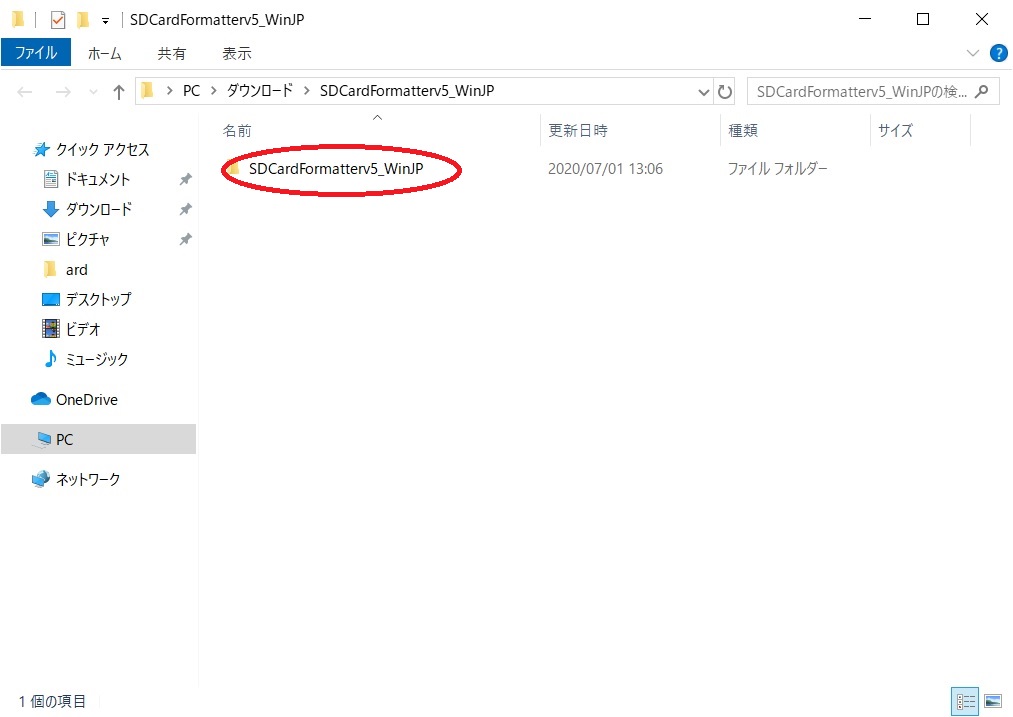This screenshot has width=1013, height=717.
Task: Expand the ribbon with the chevron
Action: click(974, 53)
